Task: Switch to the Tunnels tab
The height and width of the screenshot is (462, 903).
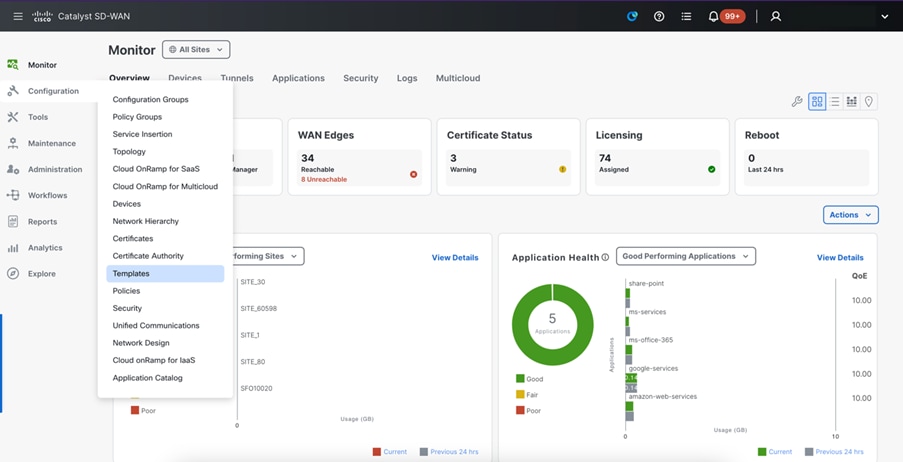Action: point(237,78)
